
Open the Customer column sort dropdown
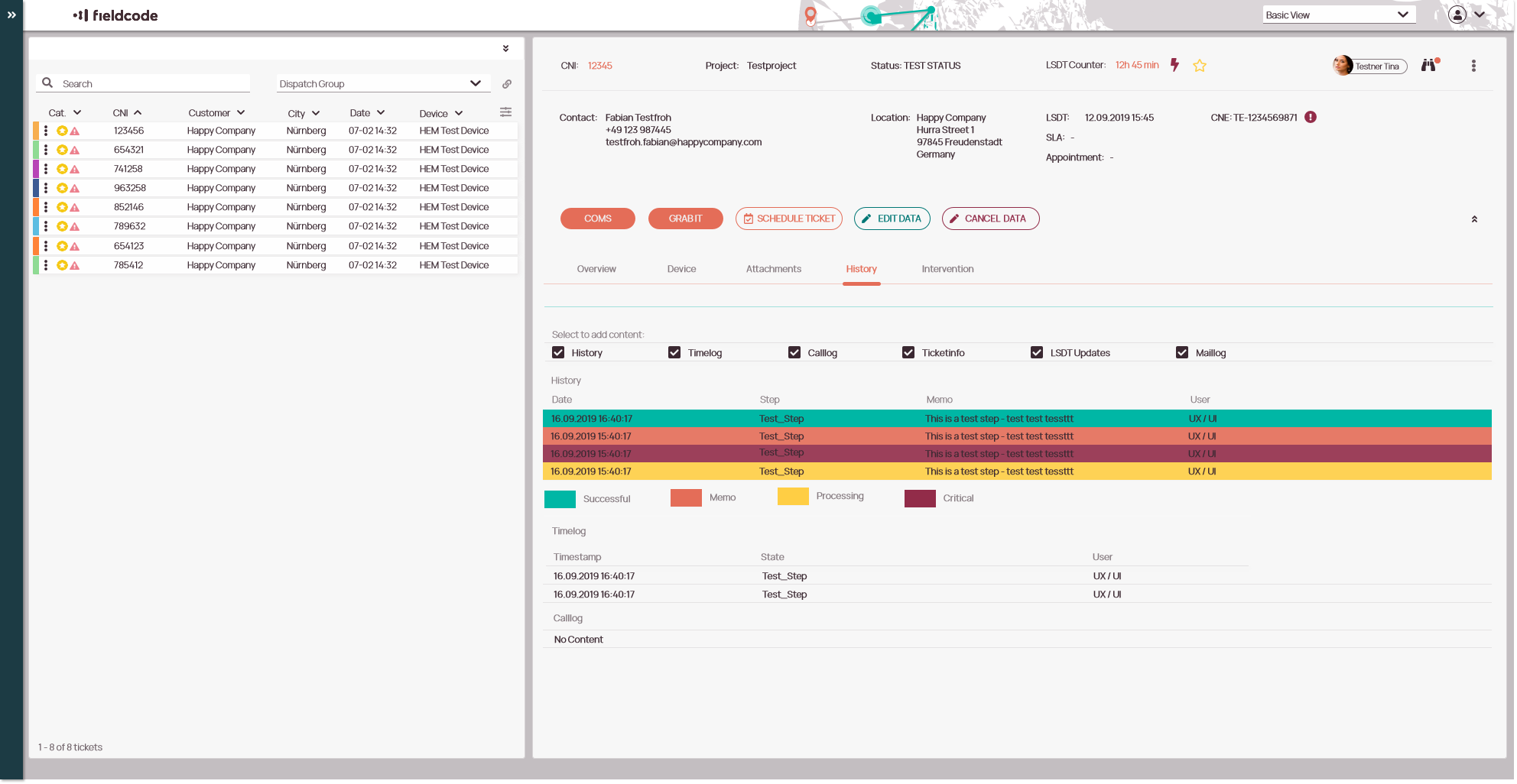click(241, 112)
